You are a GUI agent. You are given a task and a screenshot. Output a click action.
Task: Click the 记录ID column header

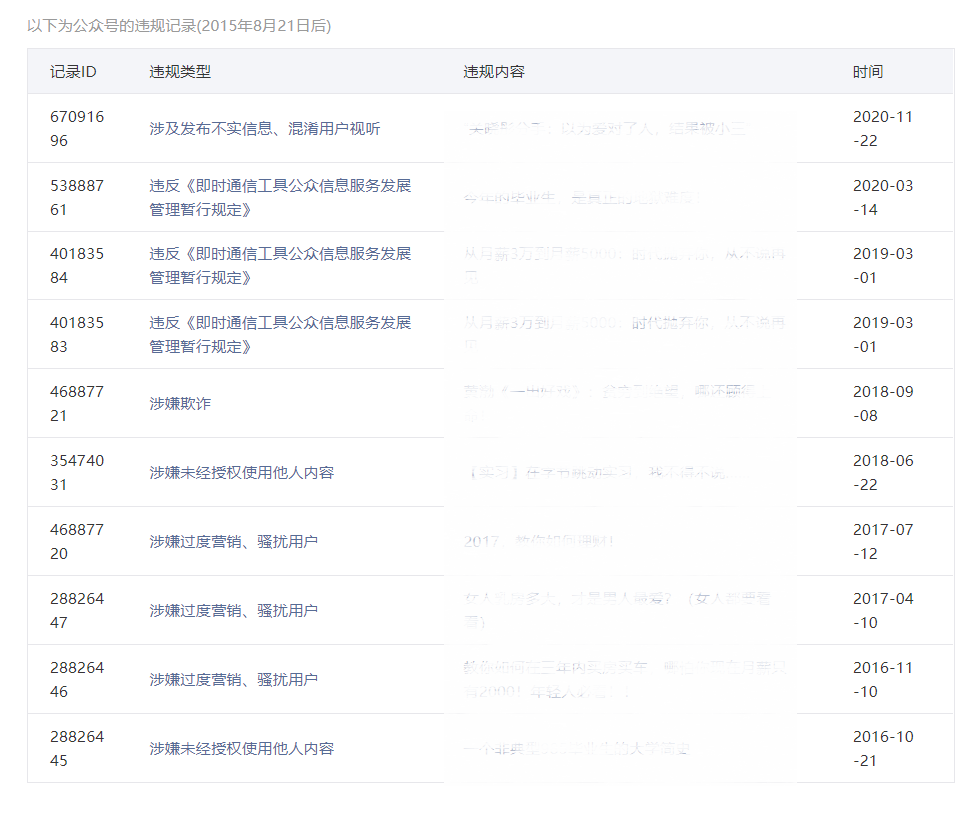[73, 72]
